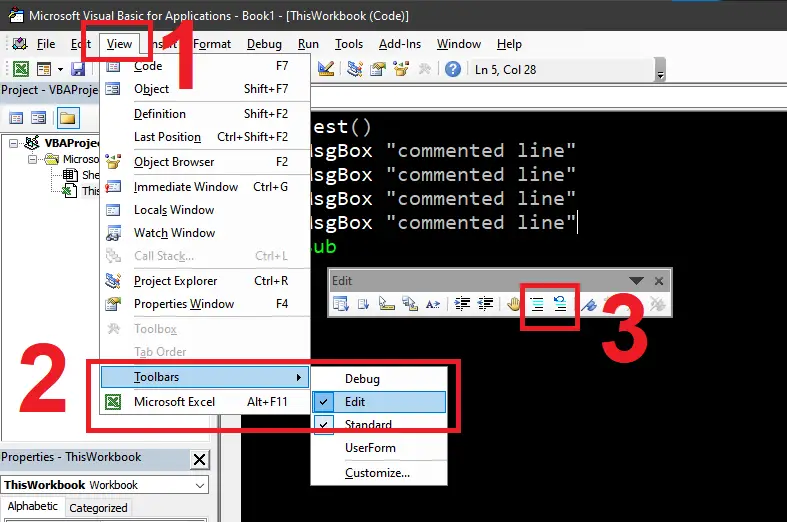Choose Watch Window in View menu
This screenshot has height=522, width=787.
click(206, 233)
